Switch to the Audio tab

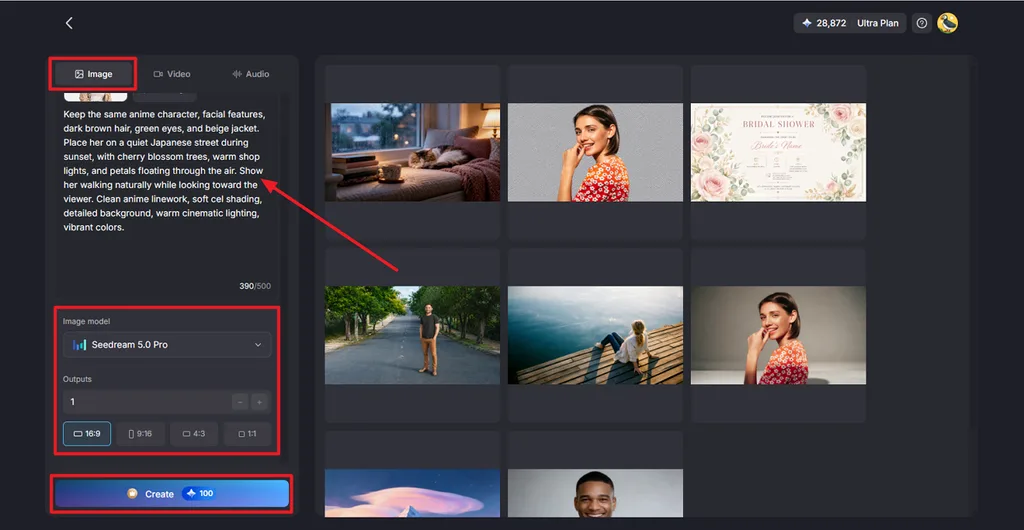[251, 74]
